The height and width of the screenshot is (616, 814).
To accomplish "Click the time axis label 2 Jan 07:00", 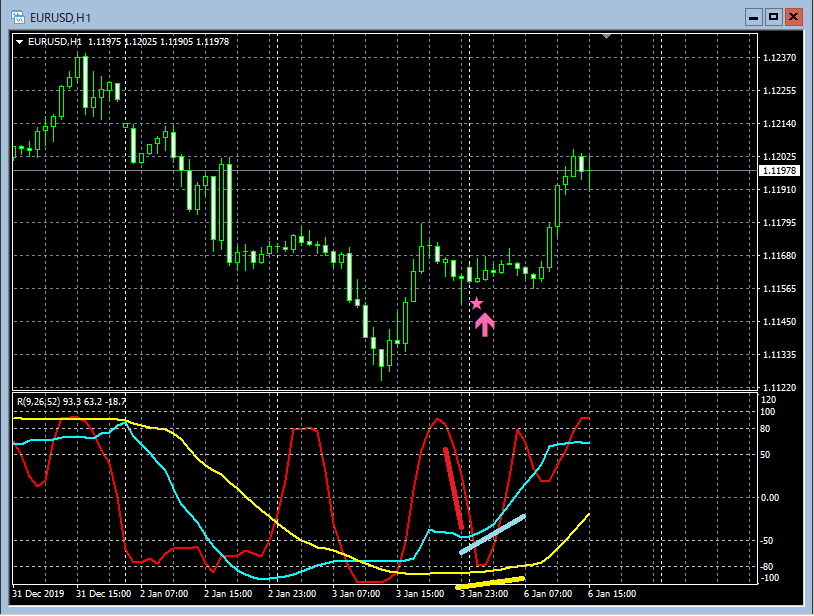I will (x=164, y=594).
